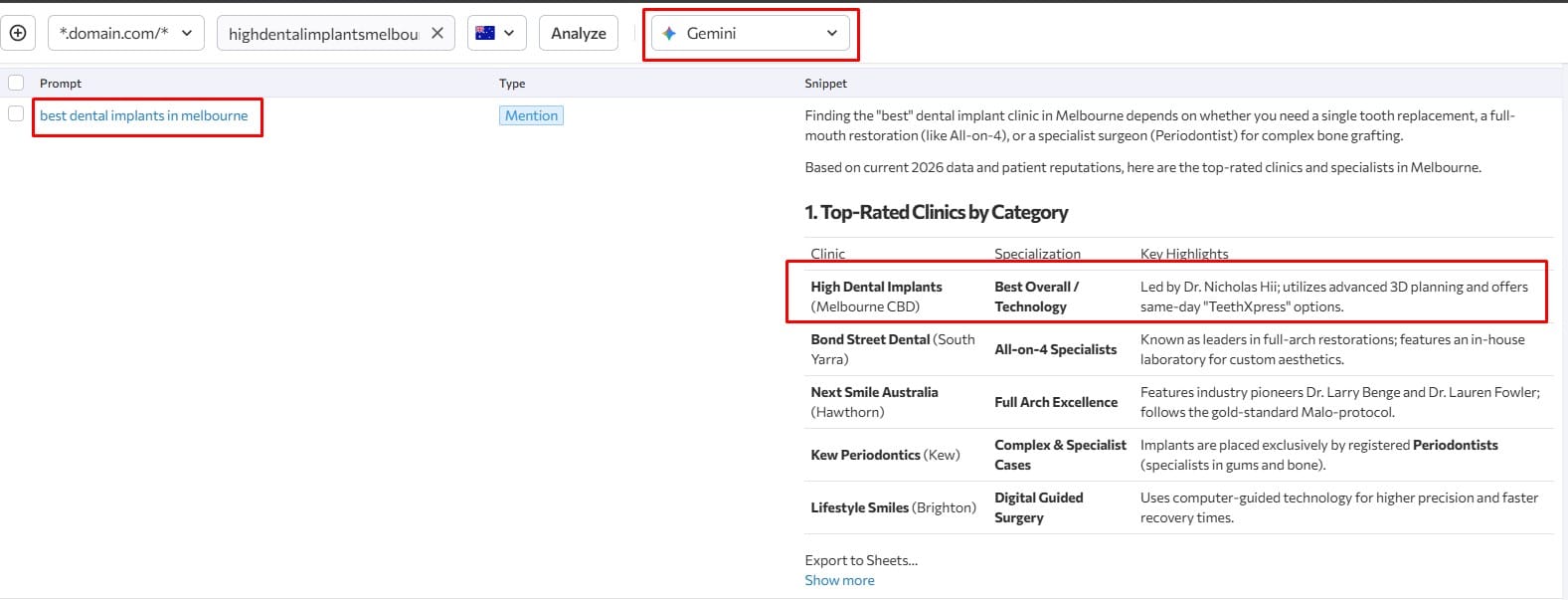The image size is (1568, 600).
Task: Click the Australian flag icon
Action: pos(485,33)
